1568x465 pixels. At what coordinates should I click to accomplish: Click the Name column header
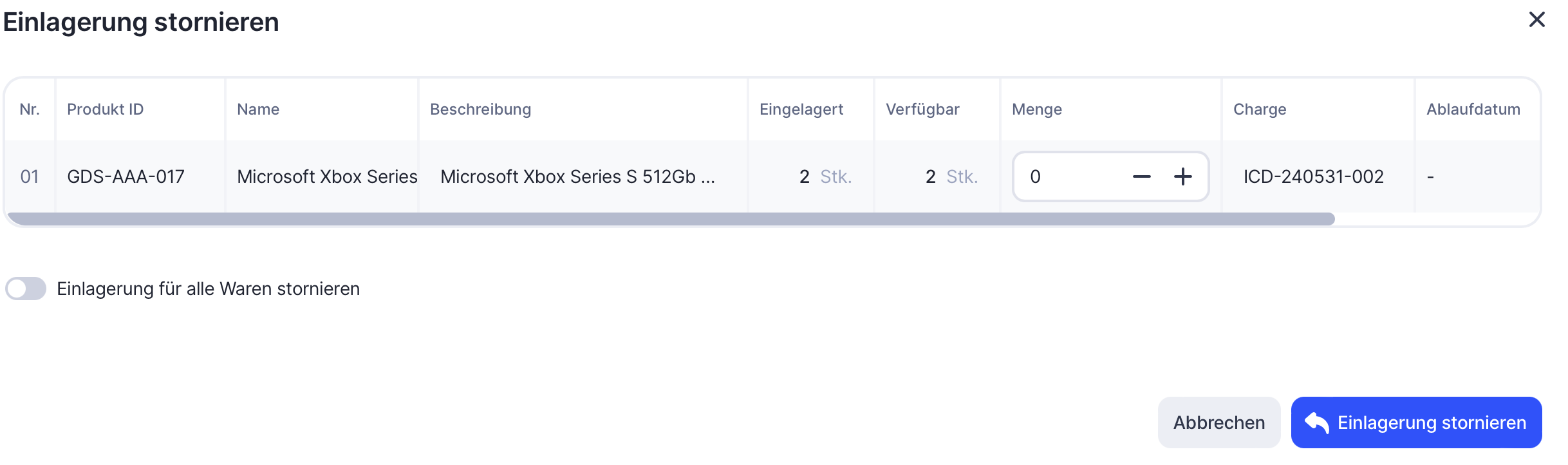258,109
